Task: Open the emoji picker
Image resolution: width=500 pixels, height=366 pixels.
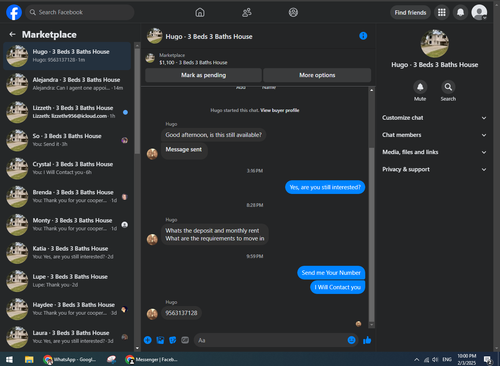Action: (351, 340)
